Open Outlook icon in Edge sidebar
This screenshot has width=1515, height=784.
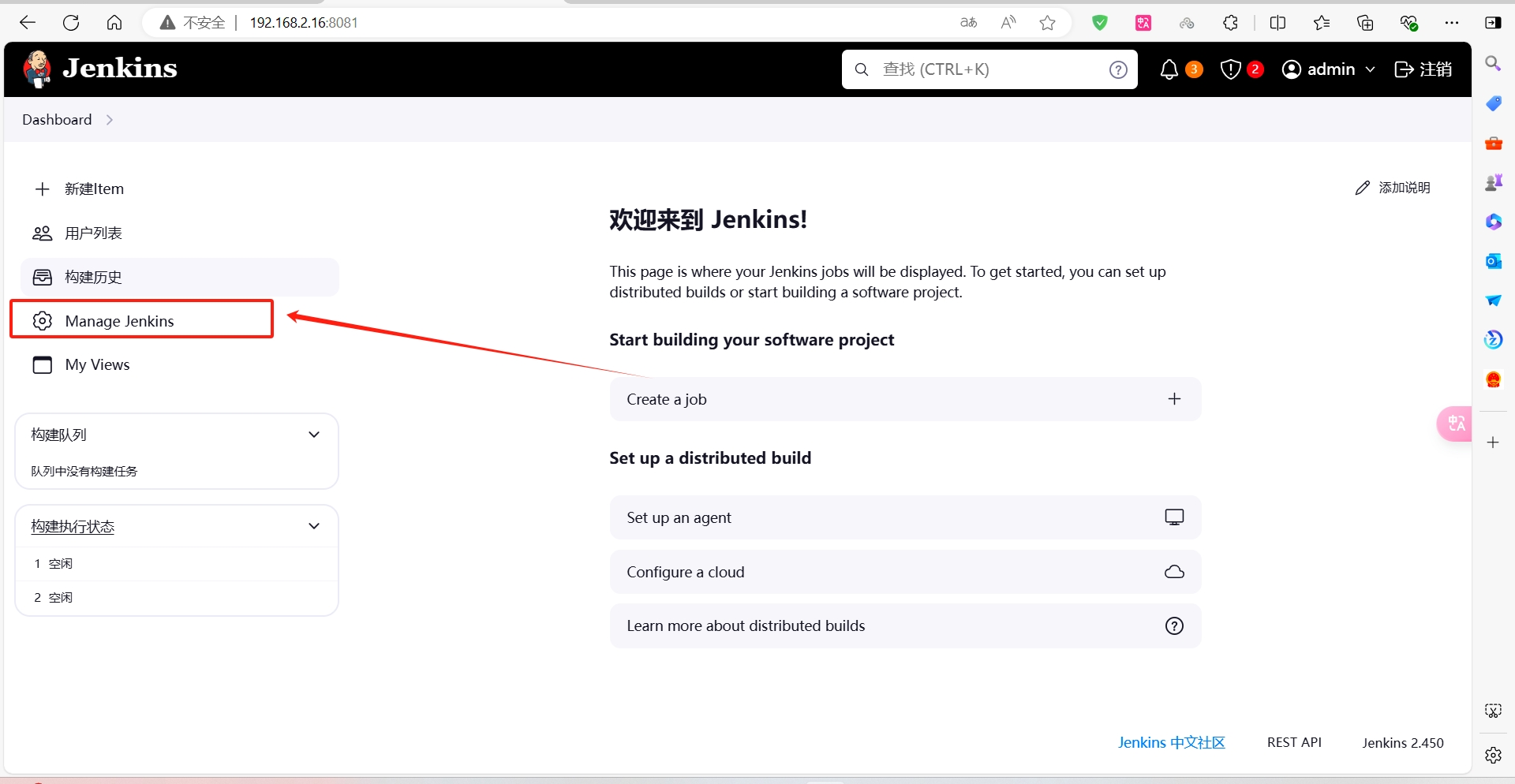tap(1493, 261)
